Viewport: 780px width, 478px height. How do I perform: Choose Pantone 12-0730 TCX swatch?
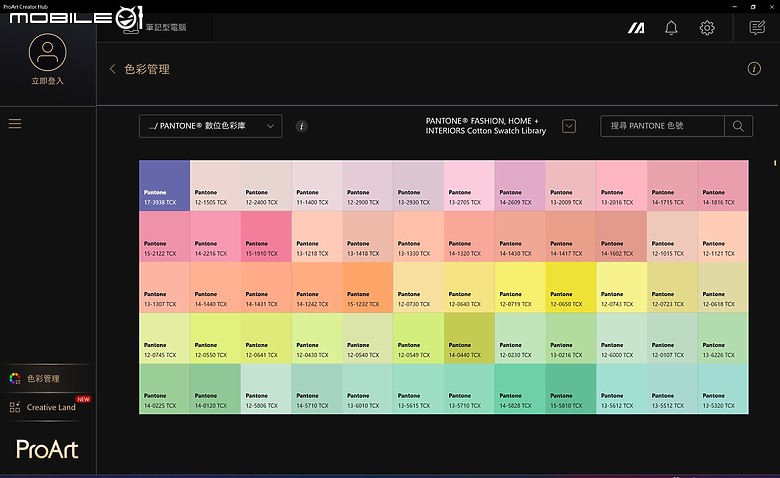pyautogui.click(x=418, y=287)
